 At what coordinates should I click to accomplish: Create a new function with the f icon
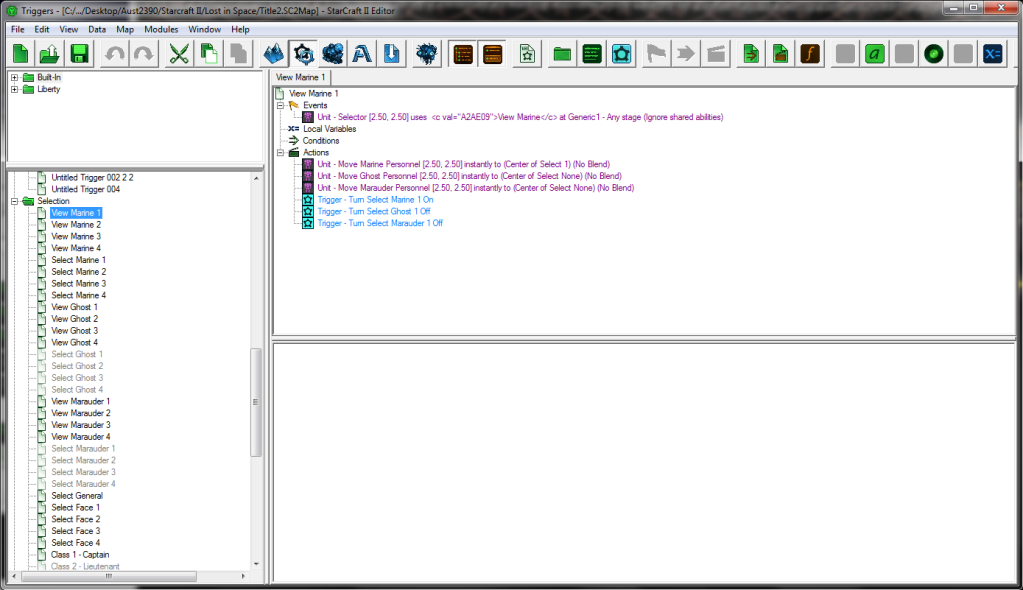pyautogui.click(x=810, y=54)
